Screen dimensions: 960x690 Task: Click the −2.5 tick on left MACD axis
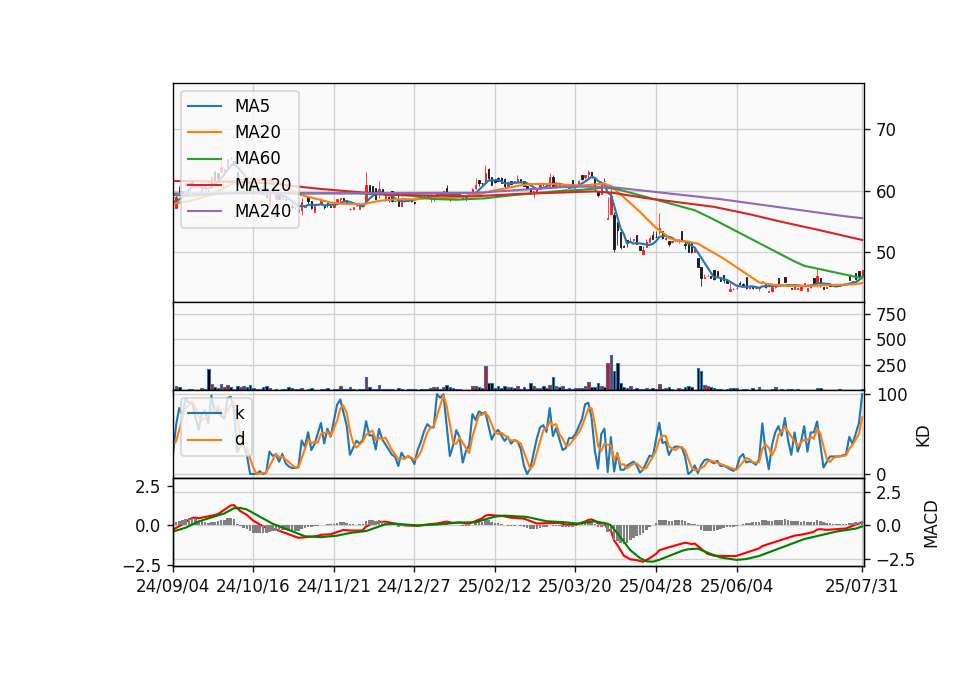[141, 565]
